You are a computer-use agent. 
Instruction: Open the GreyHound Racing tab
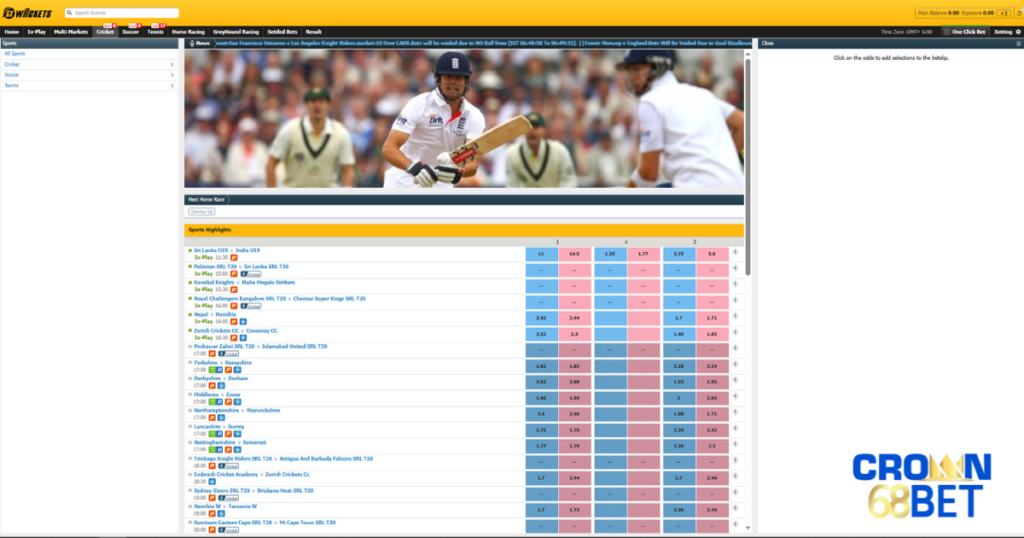236,31
